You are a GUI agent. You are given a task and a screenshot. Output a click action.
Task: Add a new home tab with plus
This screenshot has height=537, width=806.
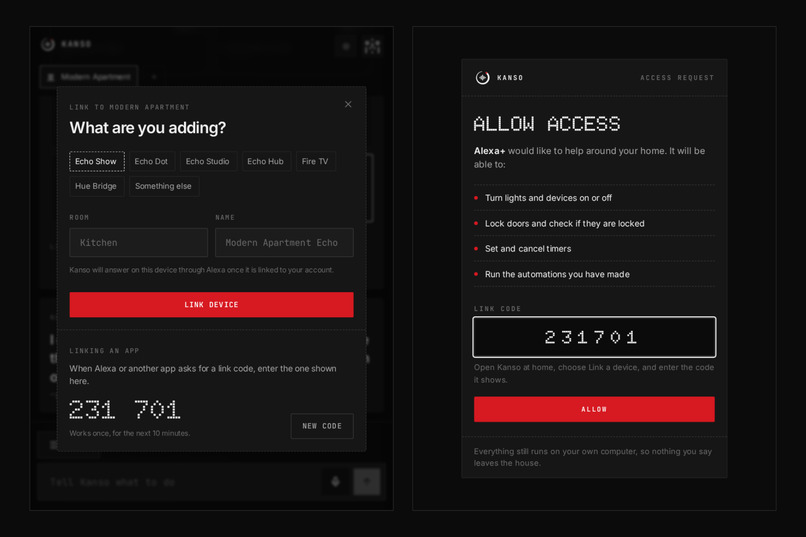[x=154, y=77]
